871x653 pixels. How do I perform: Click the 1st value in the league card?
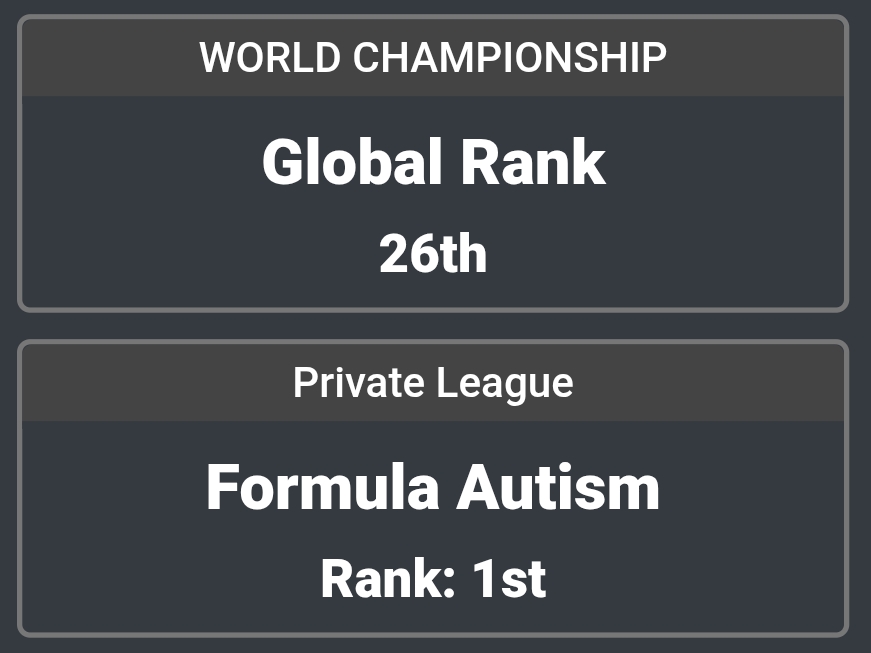[x=509, y=579]
